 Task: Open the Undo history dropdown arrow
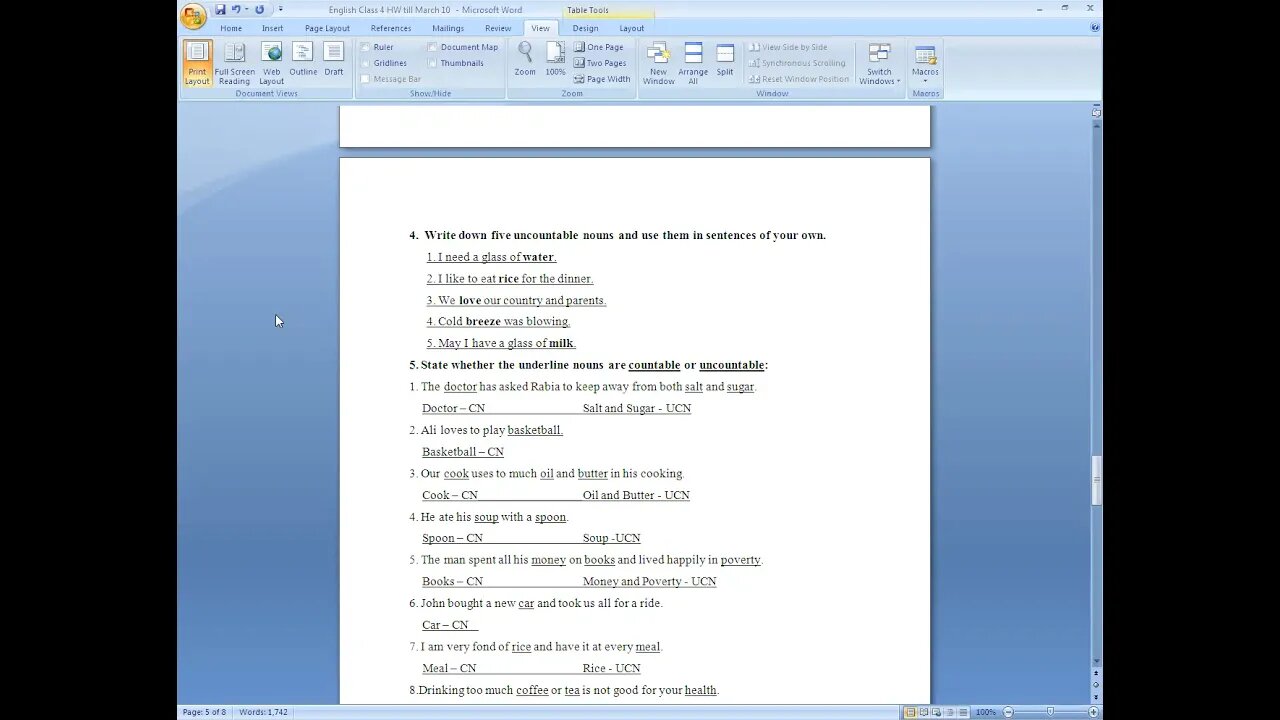(x=247, y=10)
